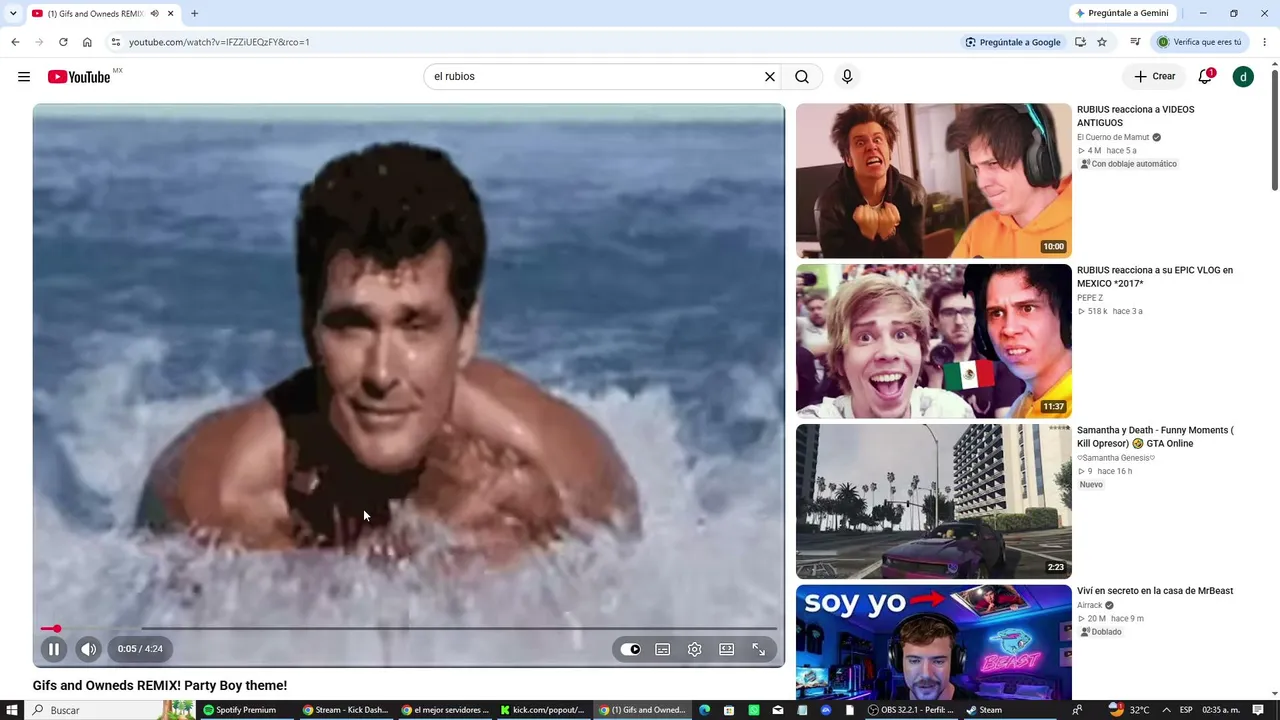Visit the 'El Cuerno de Mamut' channel
This screenshot has width=1280, height=720.
tap(1113, 137)
